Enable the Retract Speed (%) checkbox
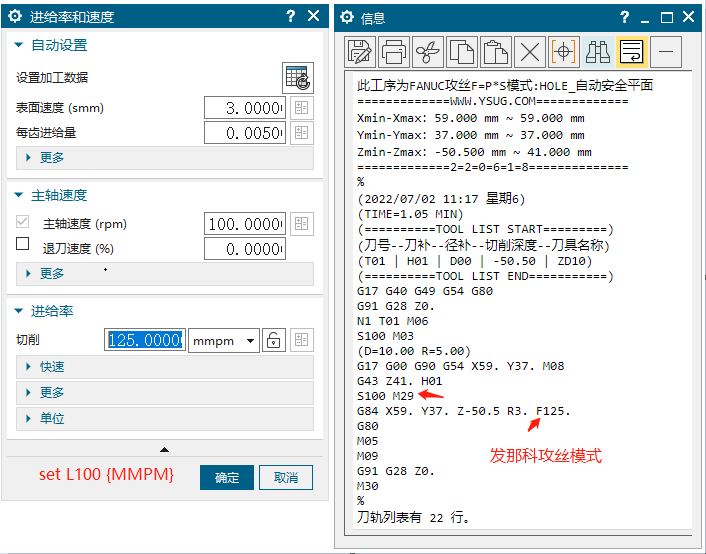 tap(23, 244)
